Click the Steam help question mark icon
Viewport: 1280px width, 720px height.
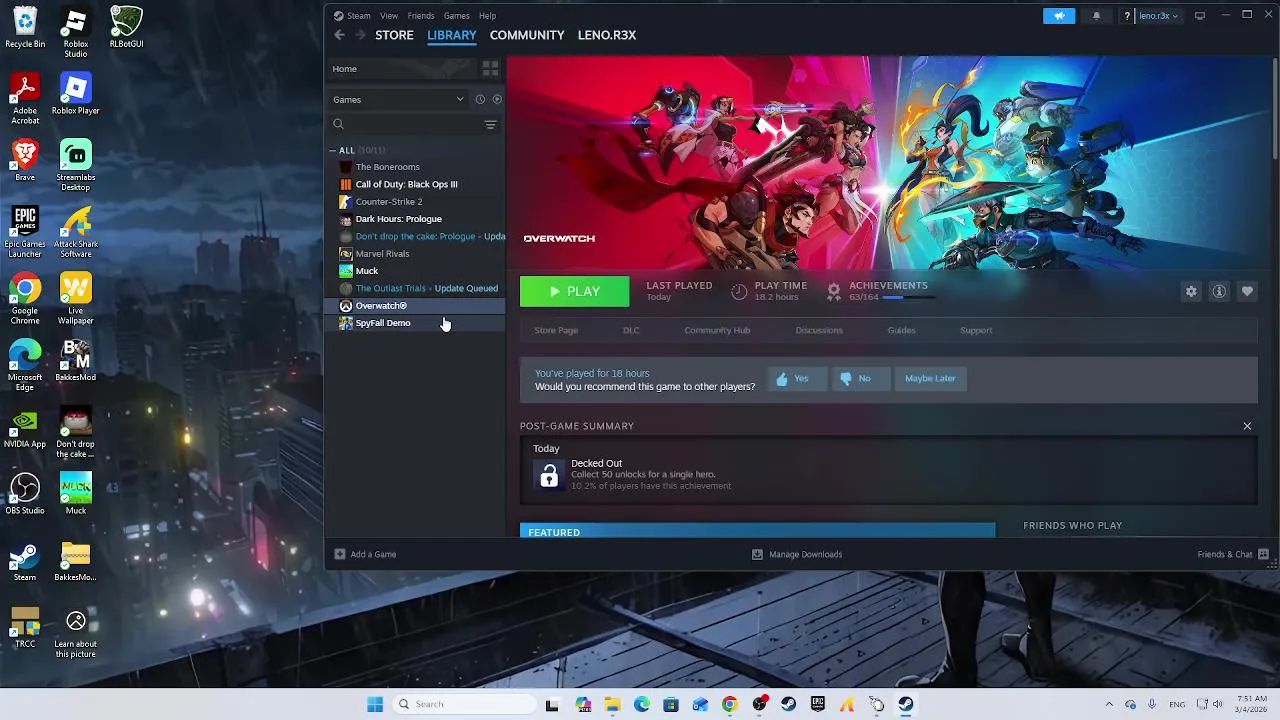pyautogui.click(x=1127, y=15)
